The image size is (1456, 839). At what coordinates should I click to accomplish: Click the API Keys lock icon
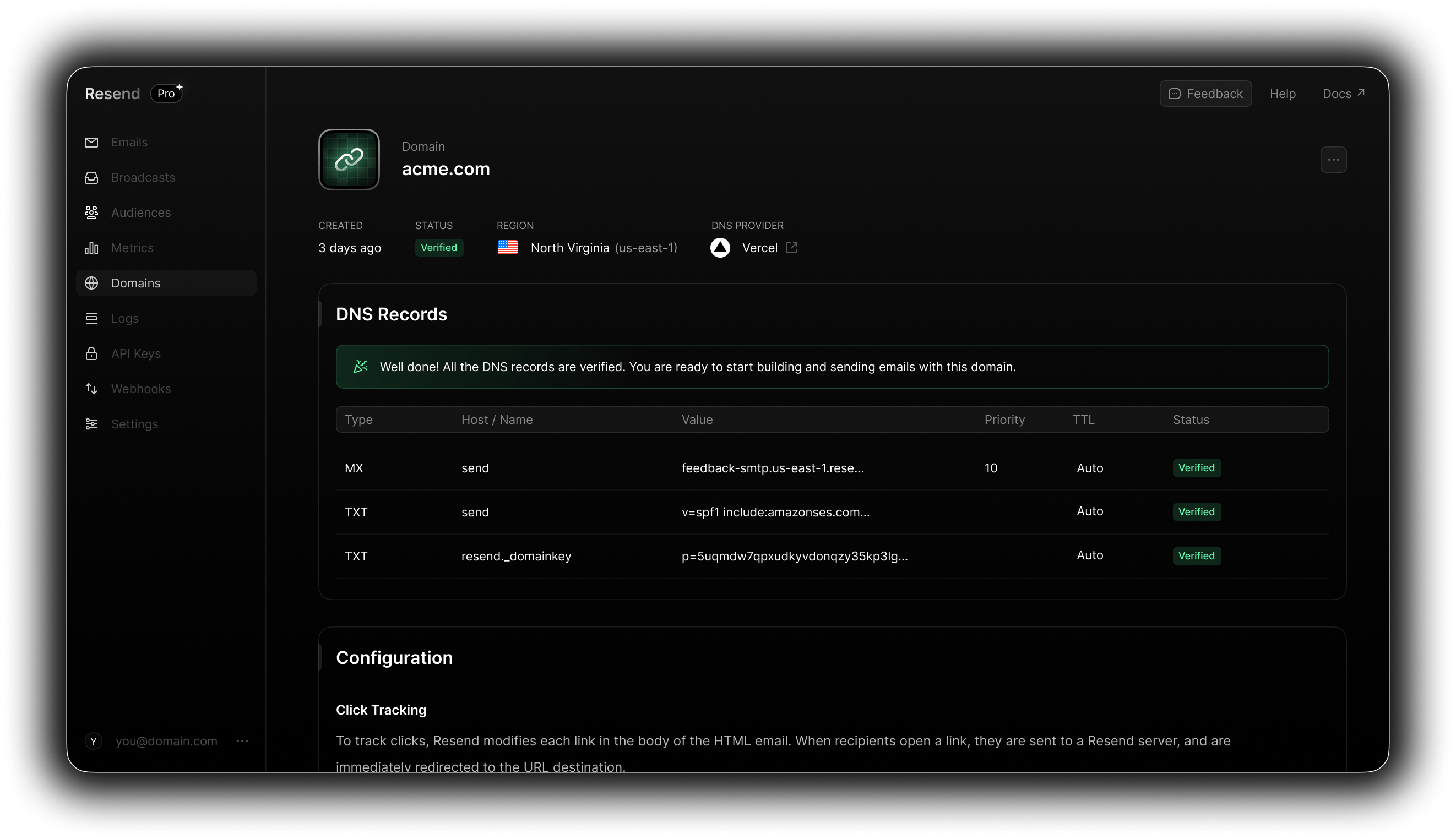(91, 353)
